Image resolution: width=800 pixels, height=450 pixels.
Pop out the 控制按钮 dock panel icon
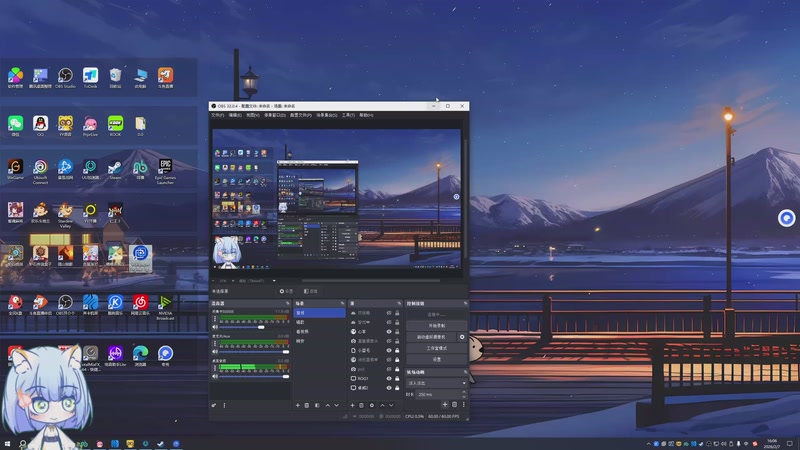click(465, 304)
